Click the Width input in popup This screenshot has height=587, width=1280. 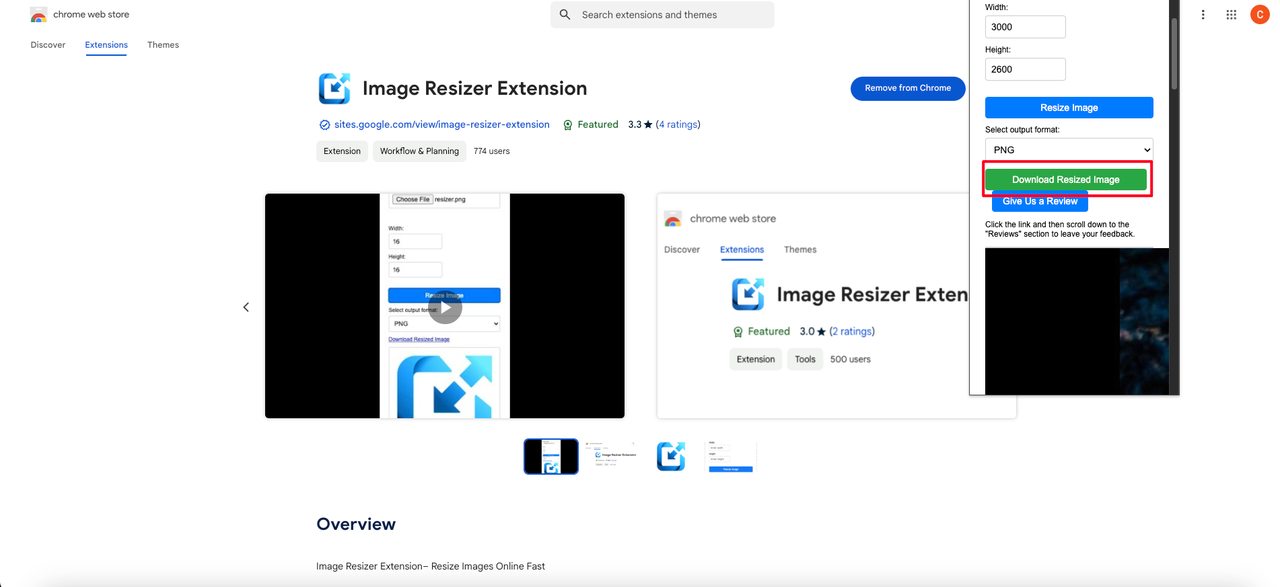pyautogui.click(x=1025, y=27)
